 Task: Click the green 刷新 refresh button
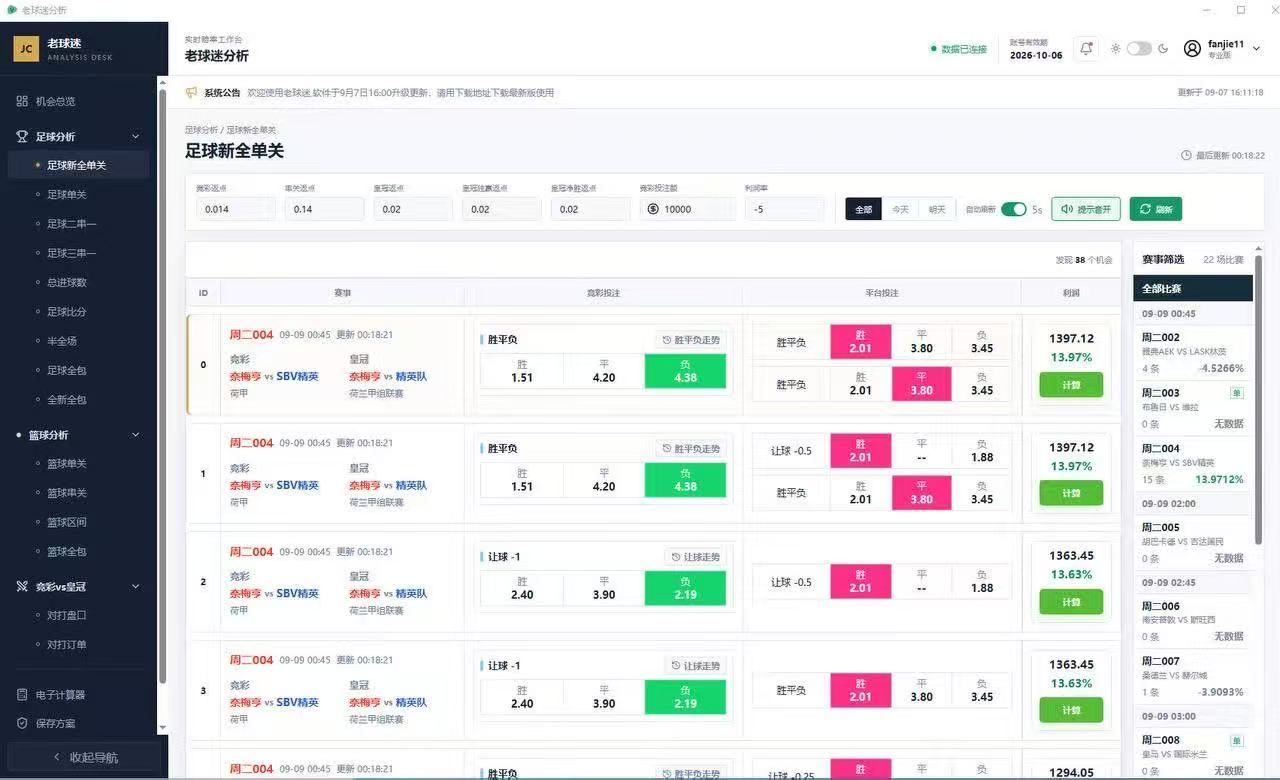[x=1156, y=209]
